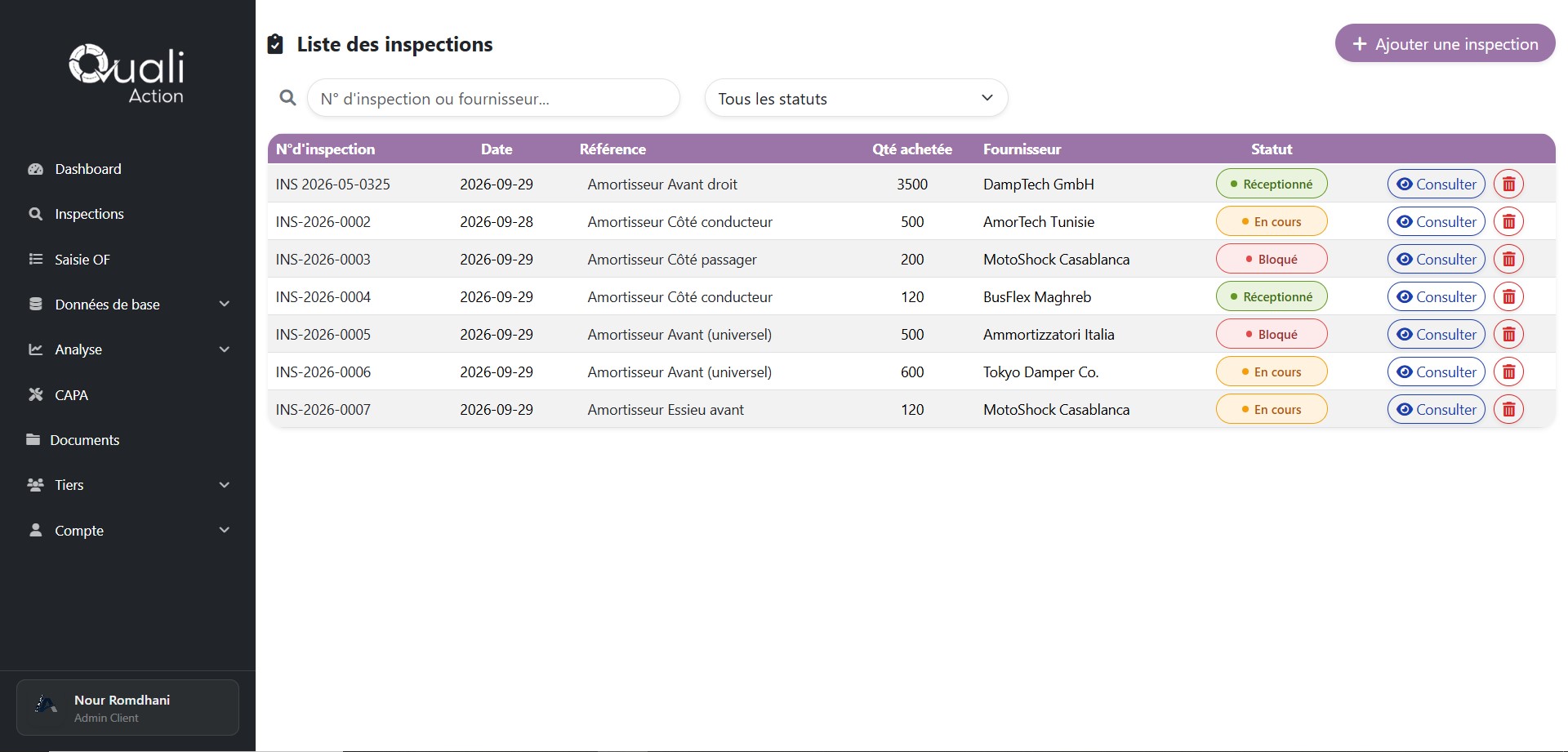Click the search magnifier icon
Screen dimensions: 1568x752
tap(287, 98)
